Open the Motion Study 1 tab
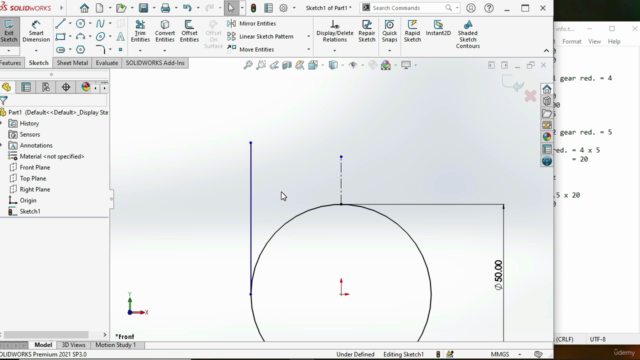Viewport: 640px width, 360px height. [x=116, y=345]
